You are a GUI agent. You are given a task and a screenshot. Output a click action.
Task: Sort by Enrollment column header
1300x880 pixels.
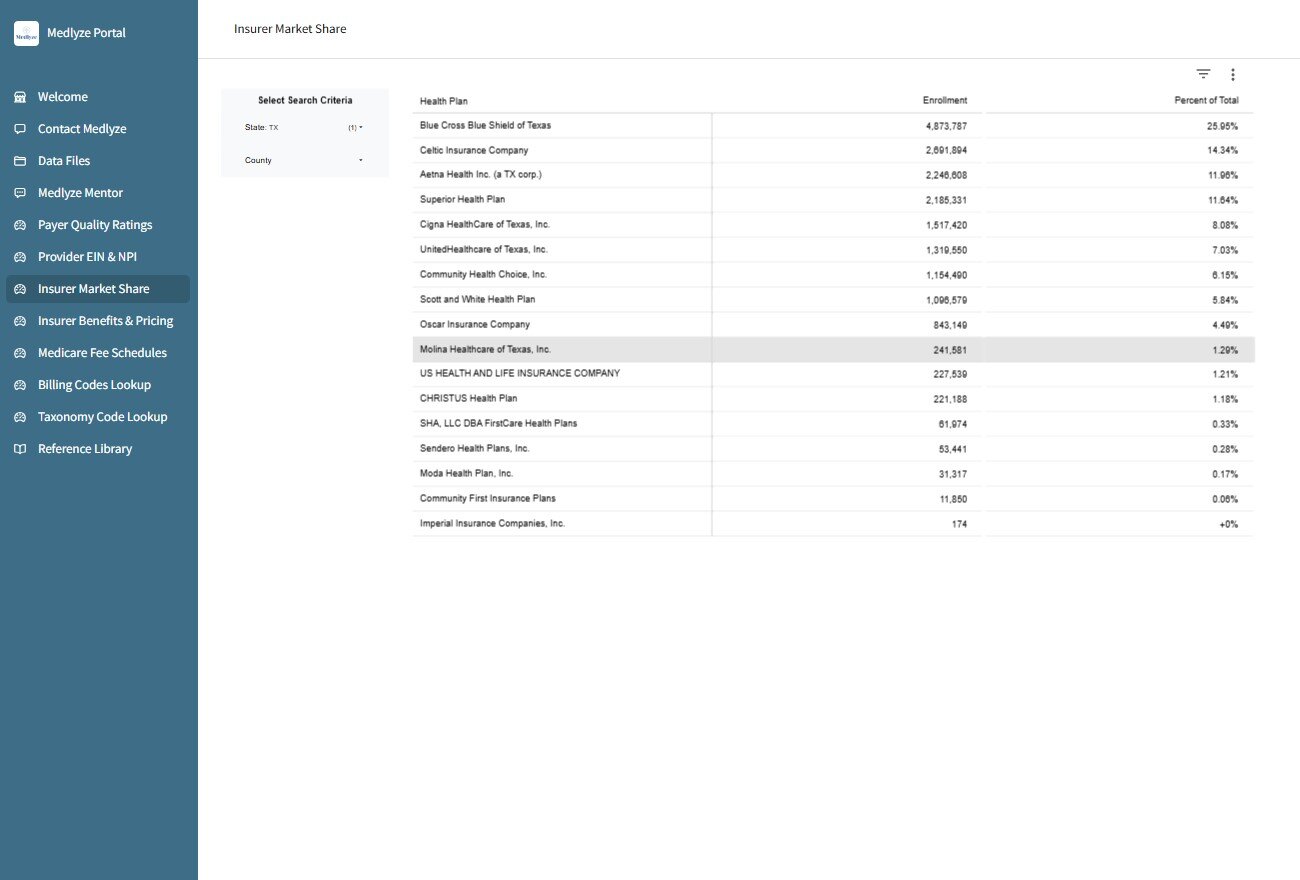coord(944,101)
